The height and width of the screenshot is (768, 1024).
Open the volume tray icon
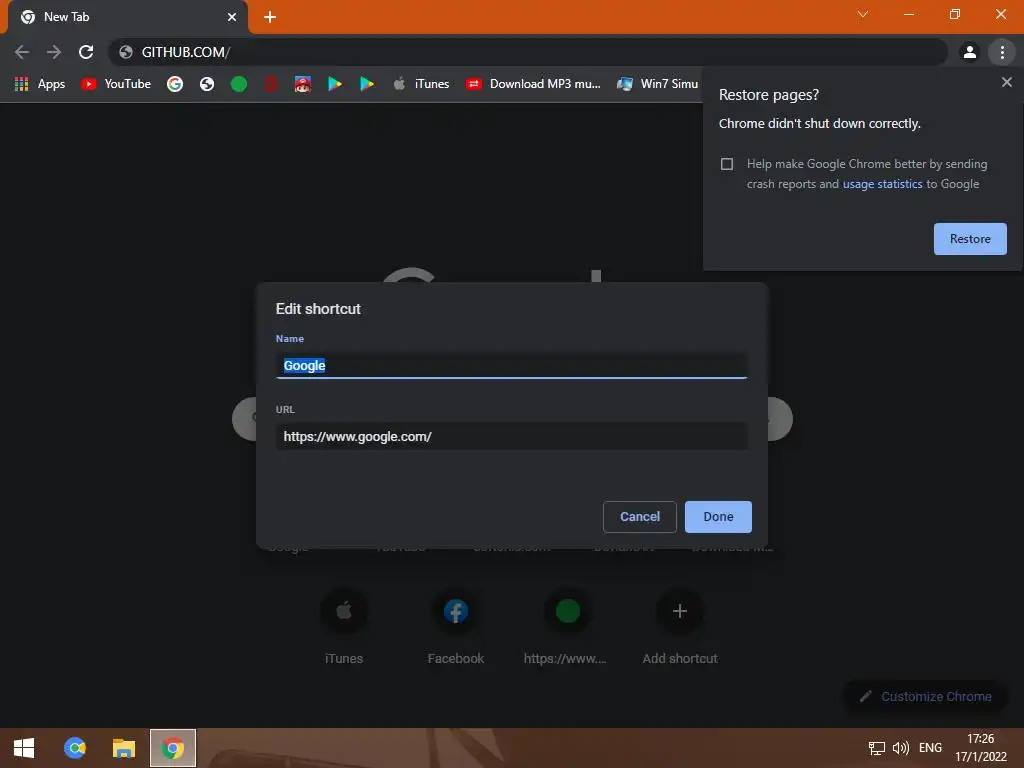click(901, 748)
